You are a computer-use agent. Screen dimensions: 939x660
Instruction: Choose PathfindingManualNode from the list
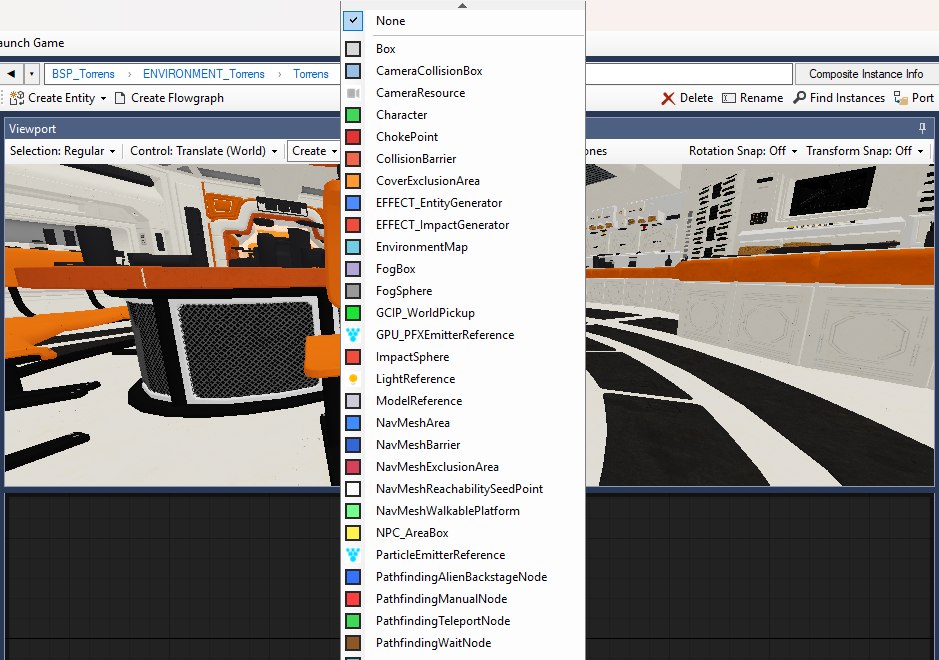[463, 599]
